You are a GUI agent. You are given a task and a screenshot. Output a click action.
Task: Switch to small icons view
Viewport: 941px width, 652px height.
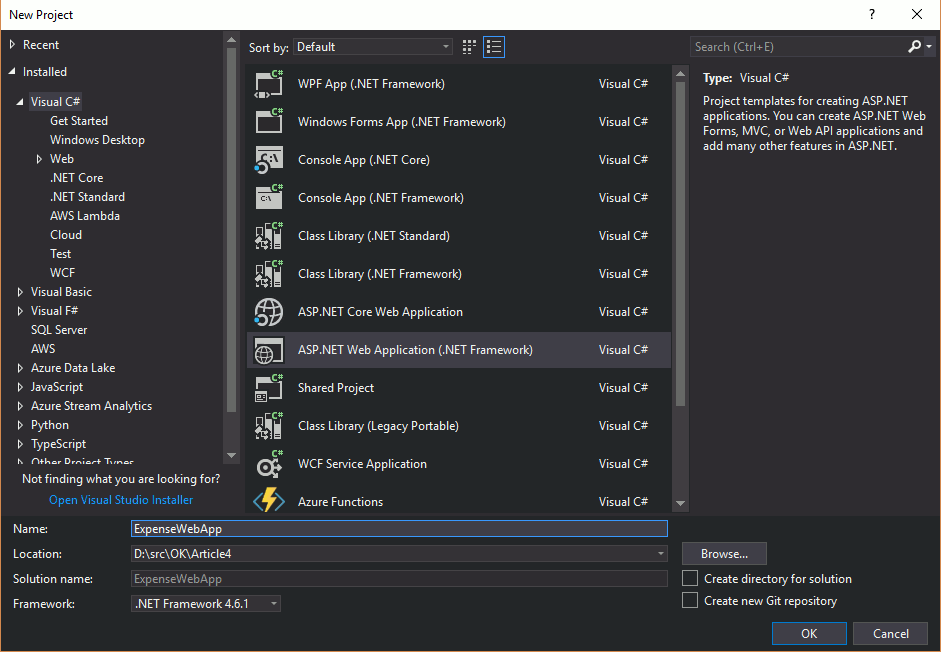pyautogui.click(x=470, y=47)
